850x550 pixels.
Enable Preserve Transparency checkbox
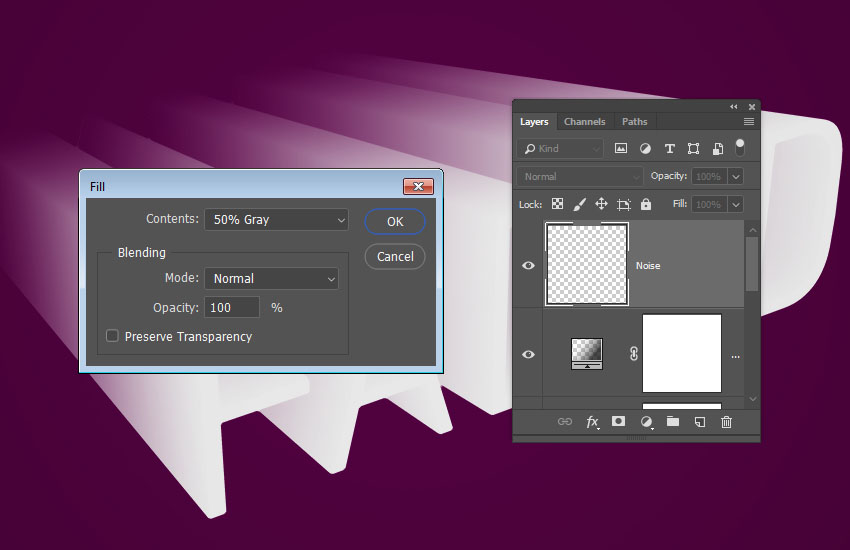pyautogui.click(x=112, y=337)
